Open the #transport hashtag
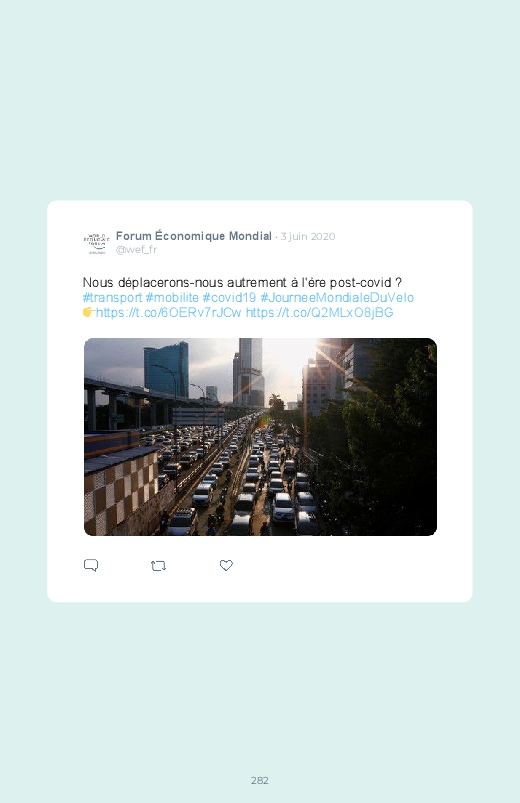520x803 pixels. 112,298
